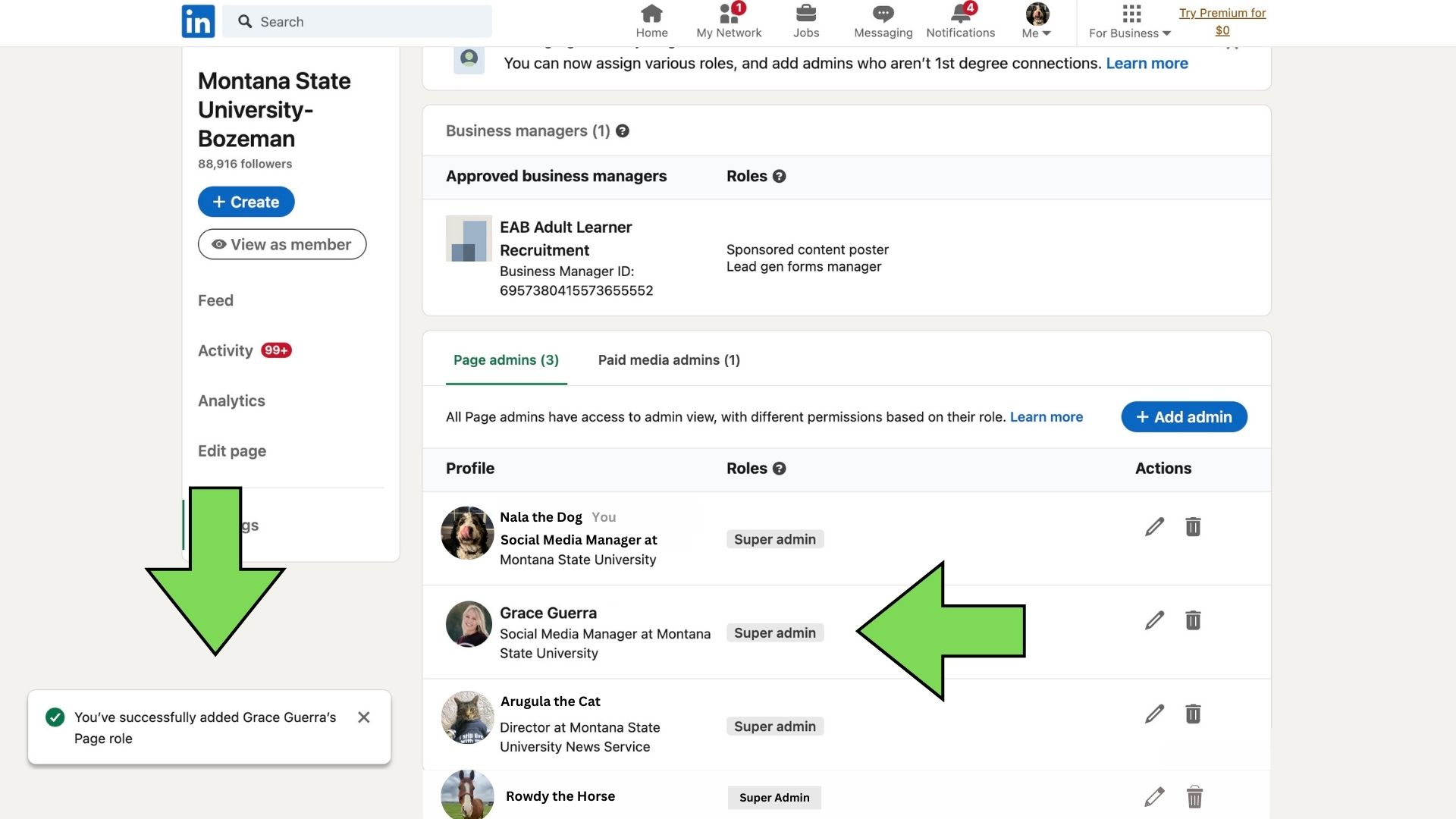The width and height of the screenshot is (1456, 819).
Task: Open Activity in the page sidebar
Action: coord(225,350)
